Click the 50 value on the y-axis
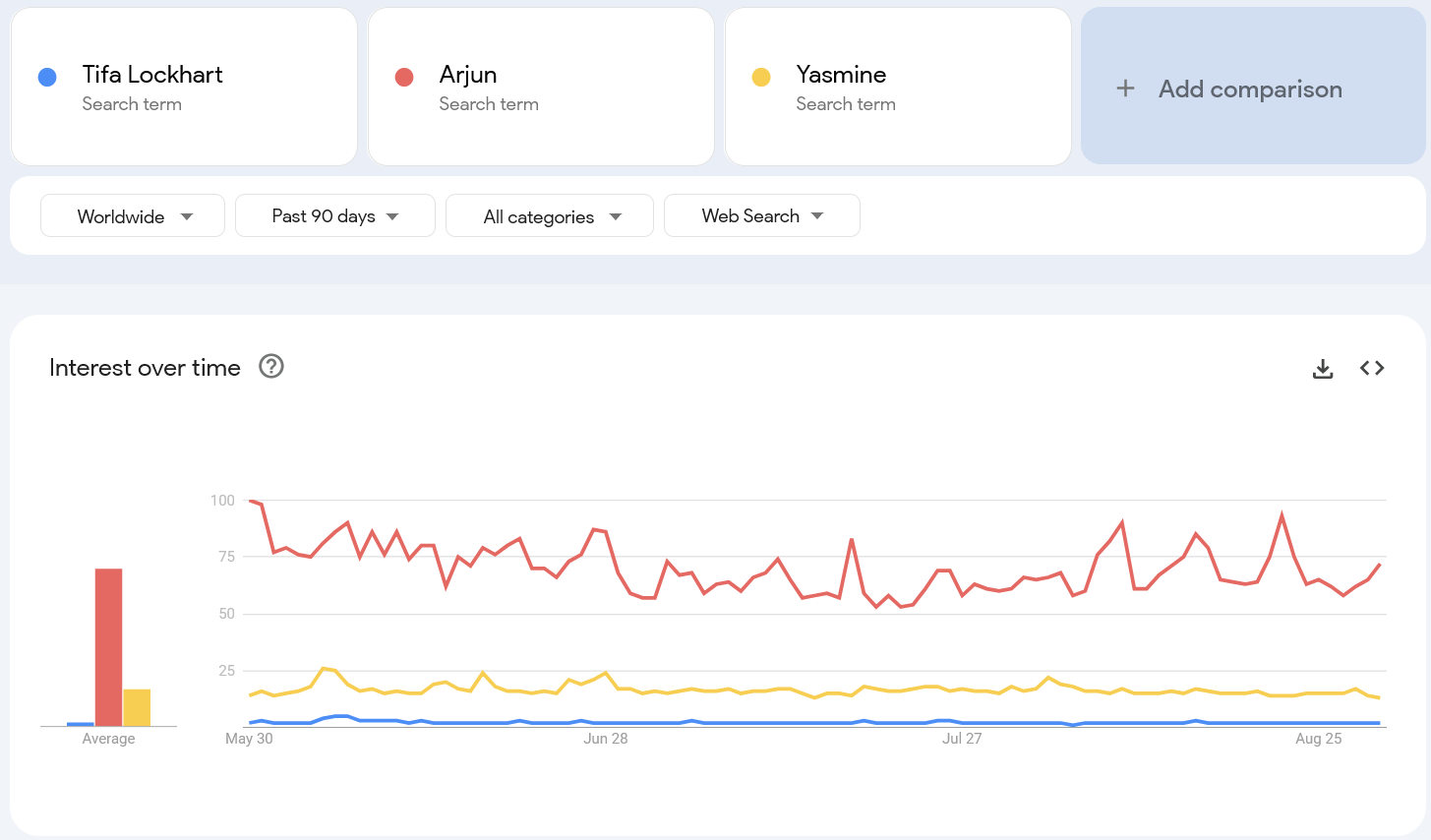 pos(226,614)
